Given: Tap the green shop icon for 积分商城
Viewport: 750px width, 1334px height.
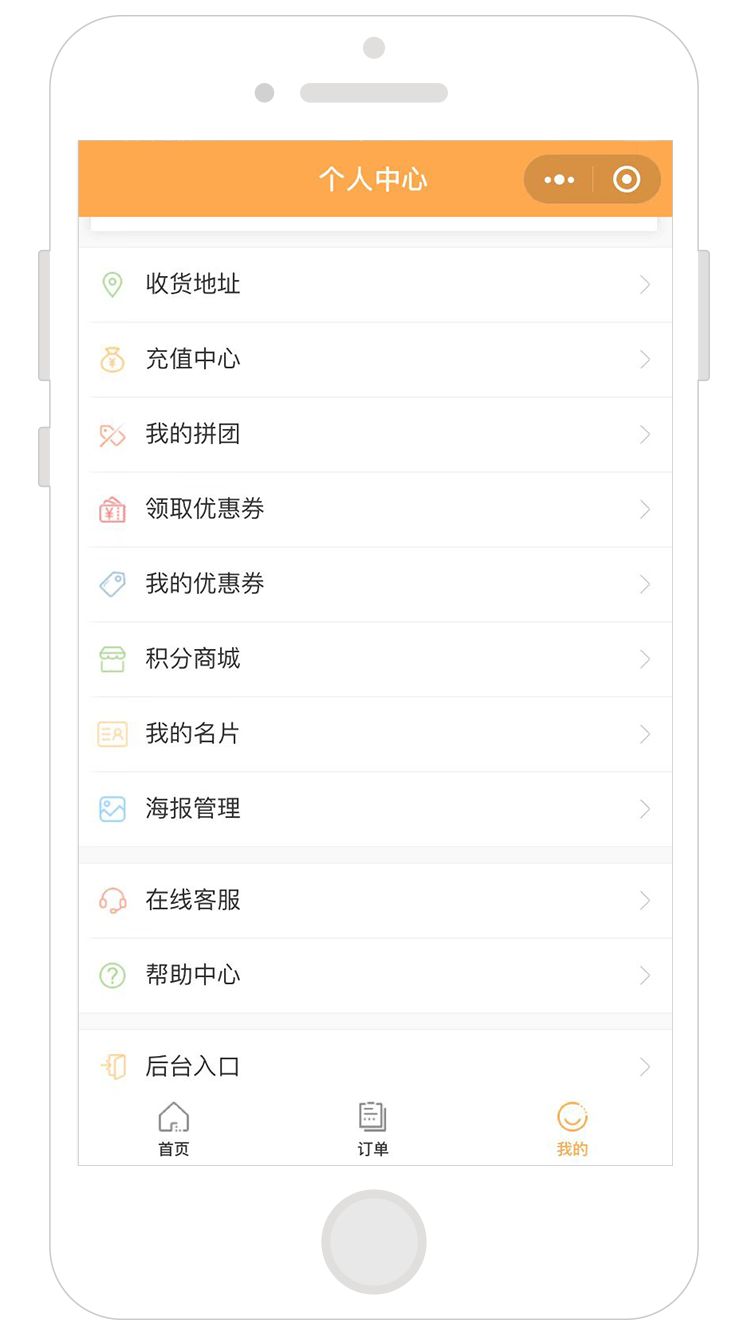Looking at the screenshot, I should click(112, 660).
